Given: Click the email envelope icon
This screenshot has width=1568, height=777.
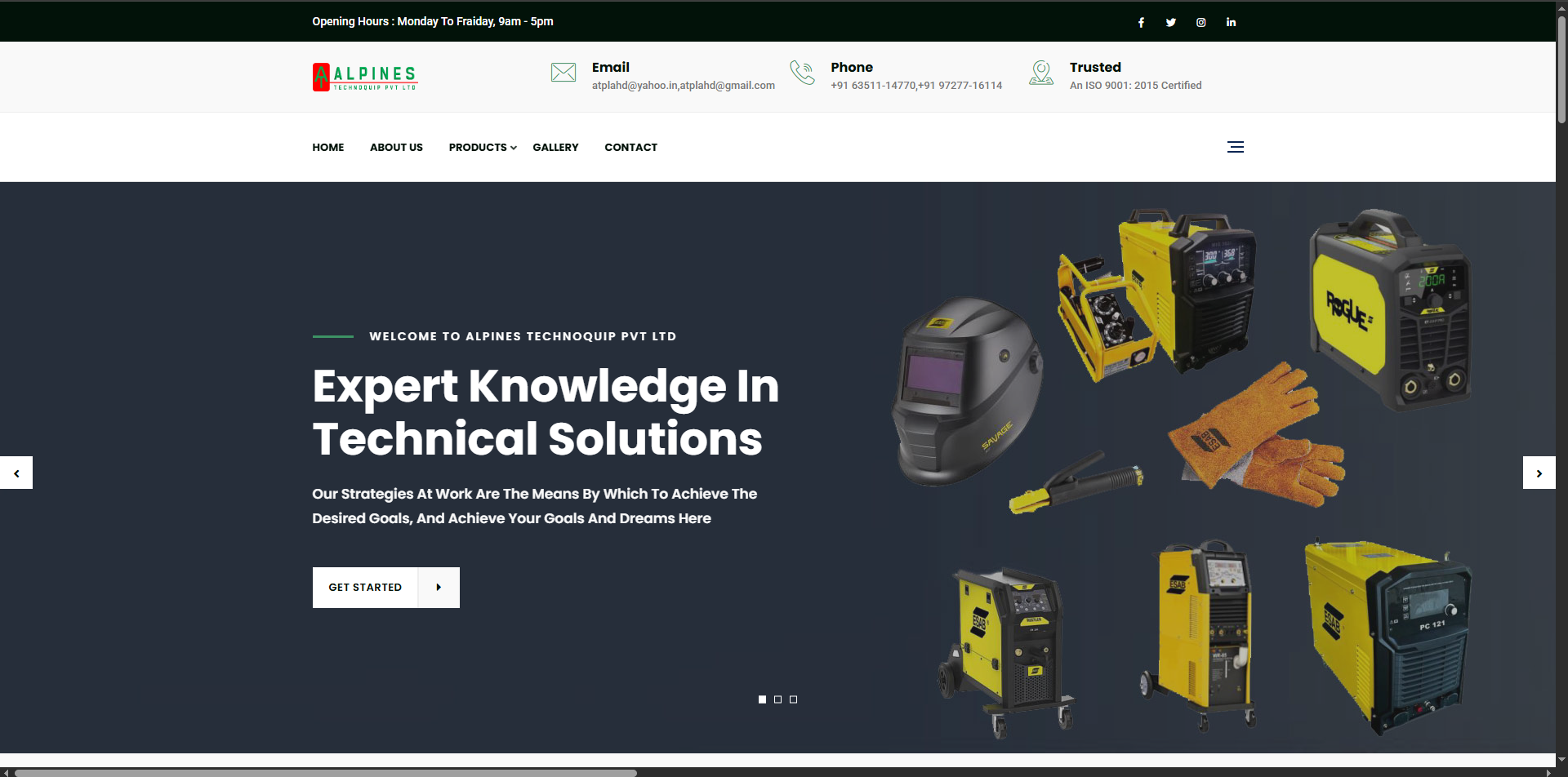Looking at the screenshot, I should click(563, 73).
